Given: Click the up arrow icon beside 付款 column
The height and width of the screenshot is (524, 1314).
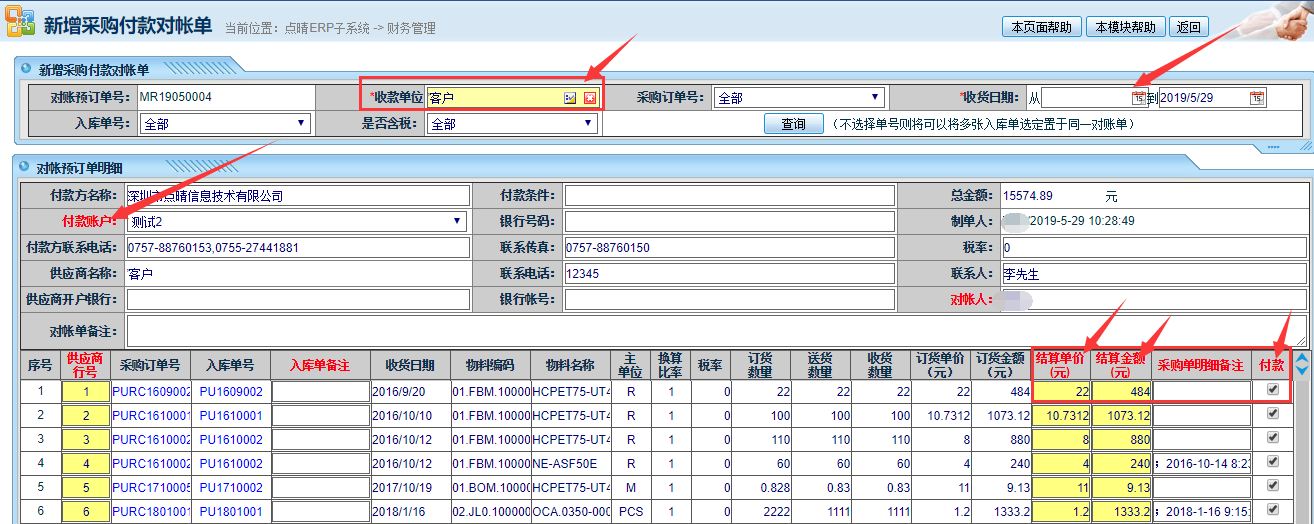Looking at the screenshot, I should tap(1301, 357).
